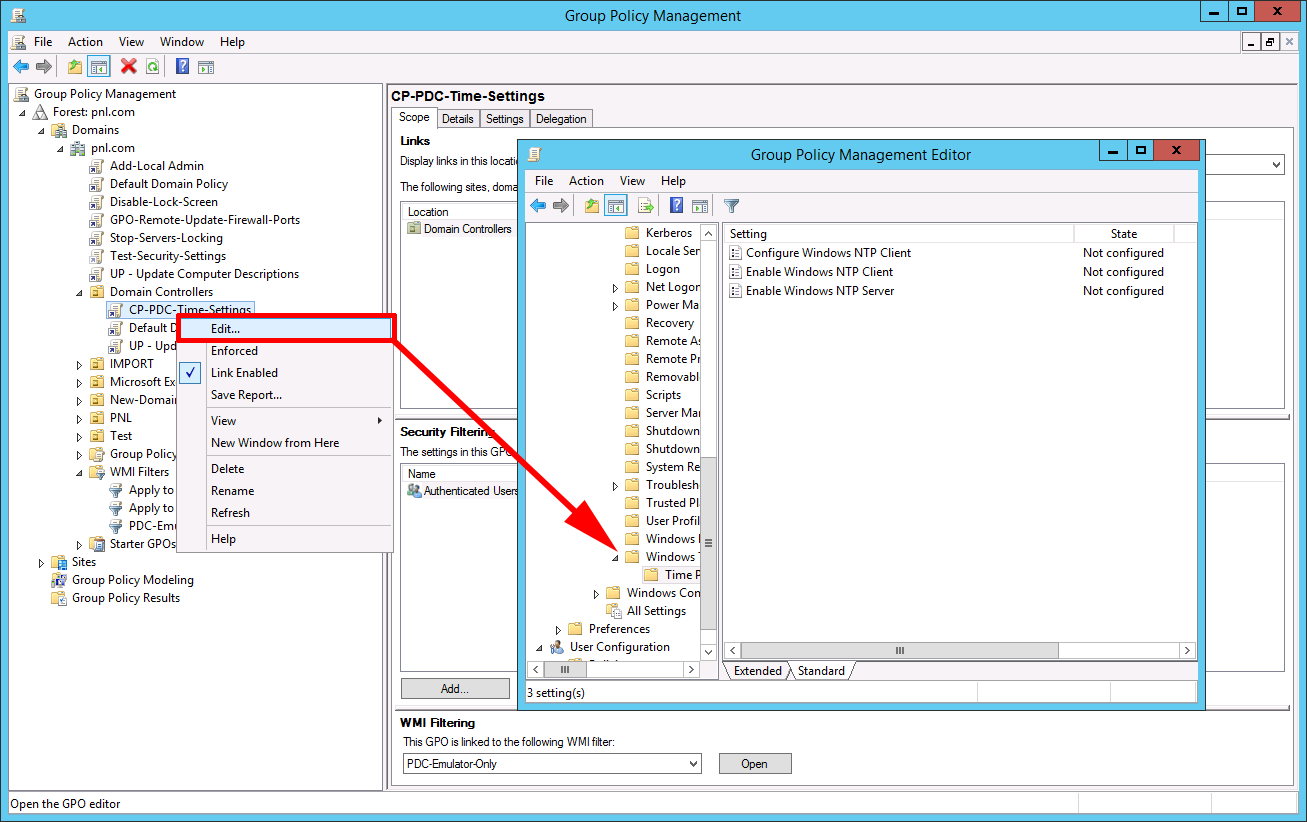Click the Refresh icon on the GPMC toolbar
Screen dimensions: 1307x822
152,66
